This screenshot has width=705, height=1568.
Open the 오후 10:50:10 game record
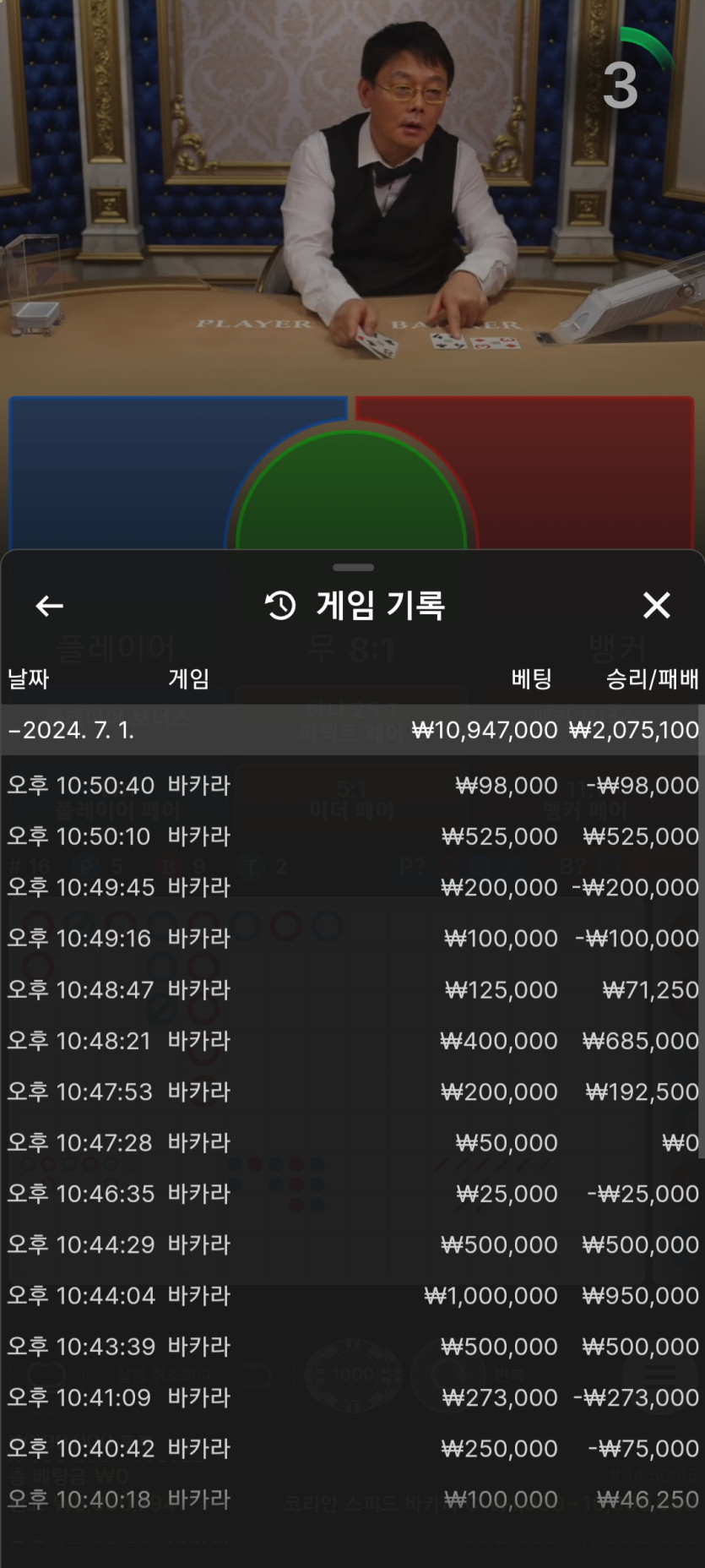coord(352,836)
